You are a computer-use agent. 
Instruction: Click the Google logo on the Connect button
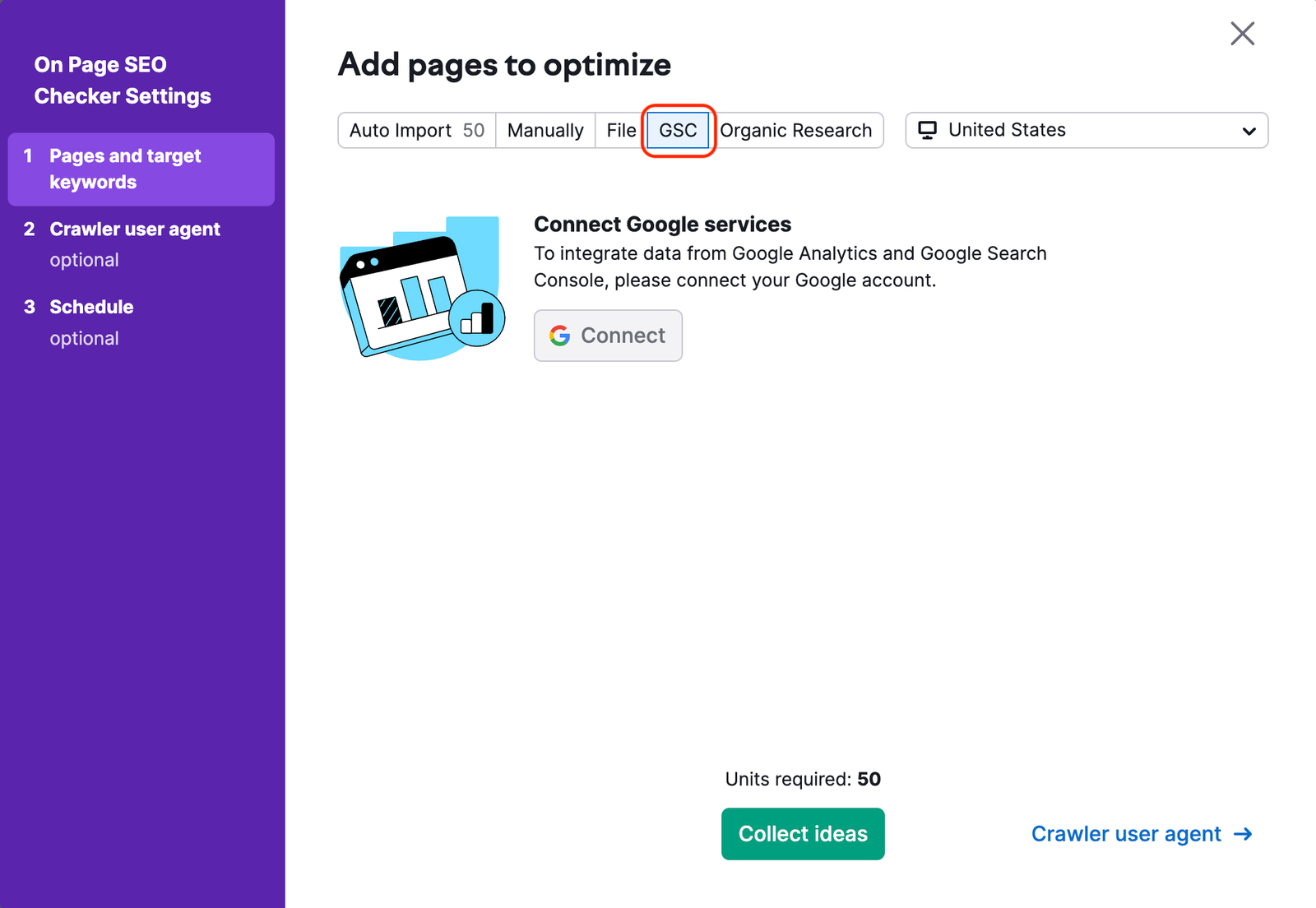pyautogui.click(x=560, y=336)
